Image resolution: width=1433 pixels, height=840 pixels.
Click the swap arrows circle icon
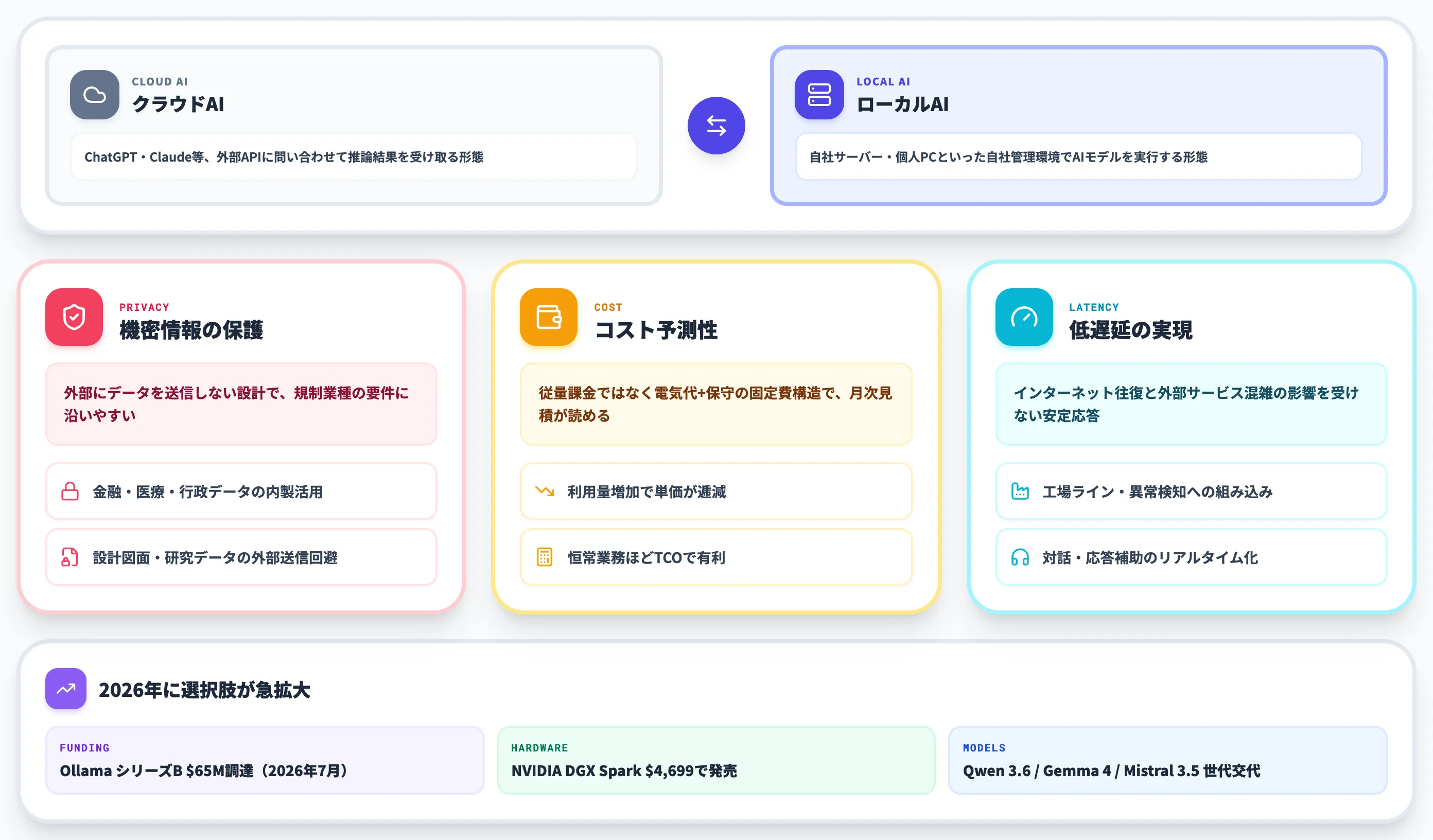(x=716, y=125)
